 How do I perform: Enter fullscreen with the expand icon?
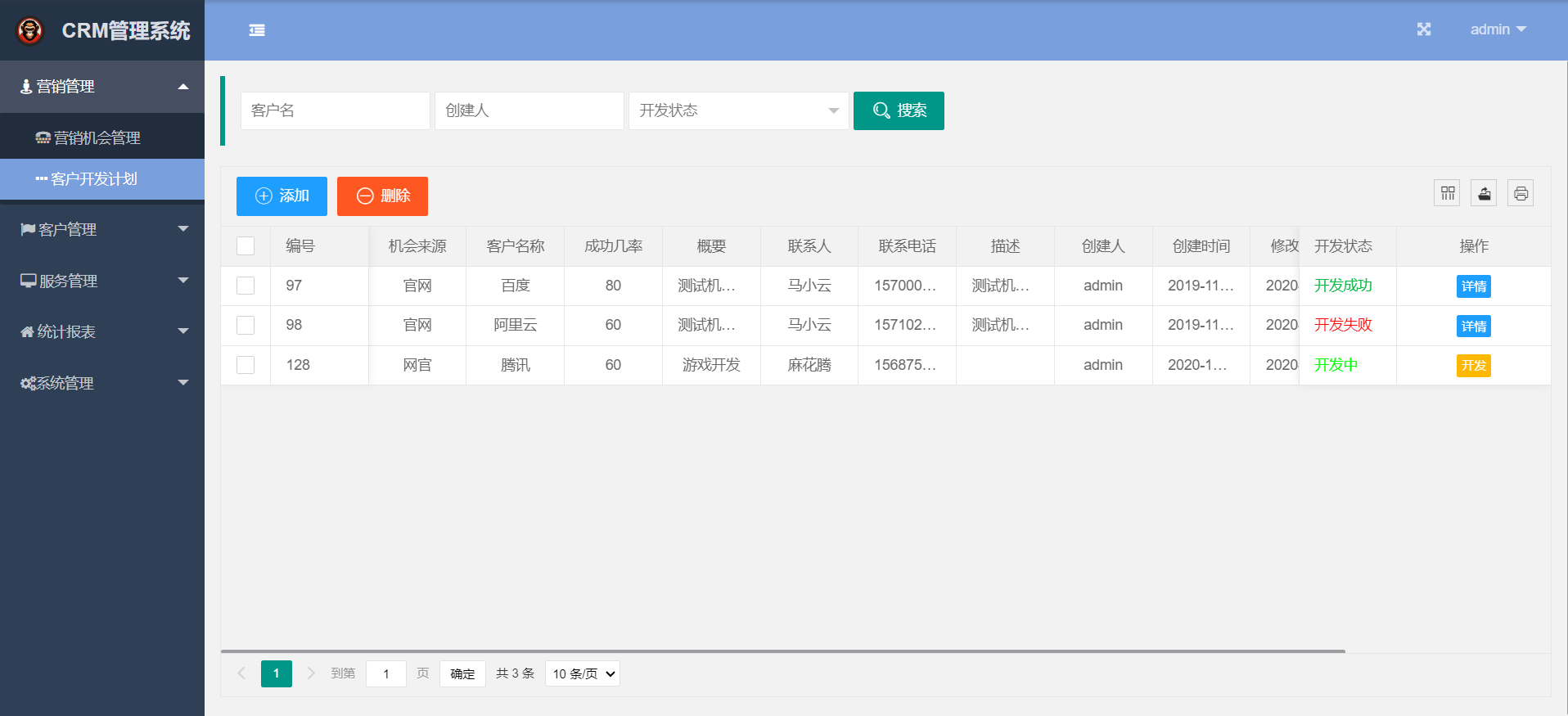[1424, 29]
